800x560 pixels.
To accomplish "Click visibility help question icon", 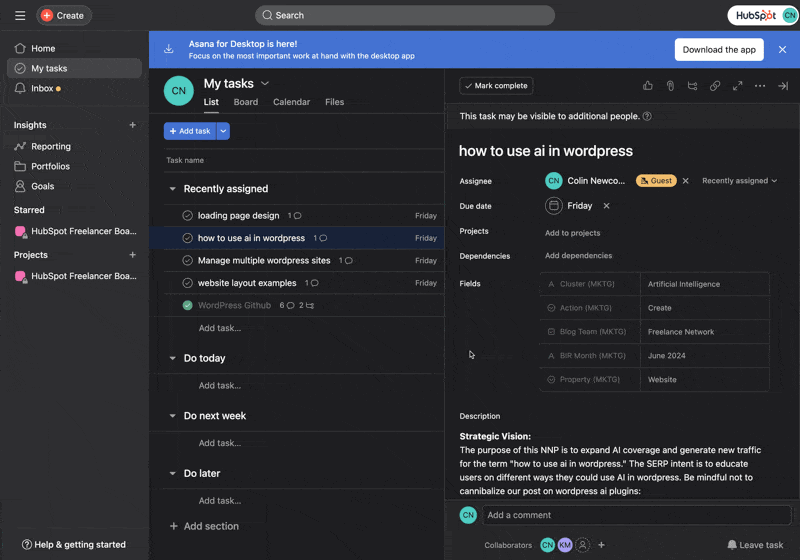I will point(647,116).
